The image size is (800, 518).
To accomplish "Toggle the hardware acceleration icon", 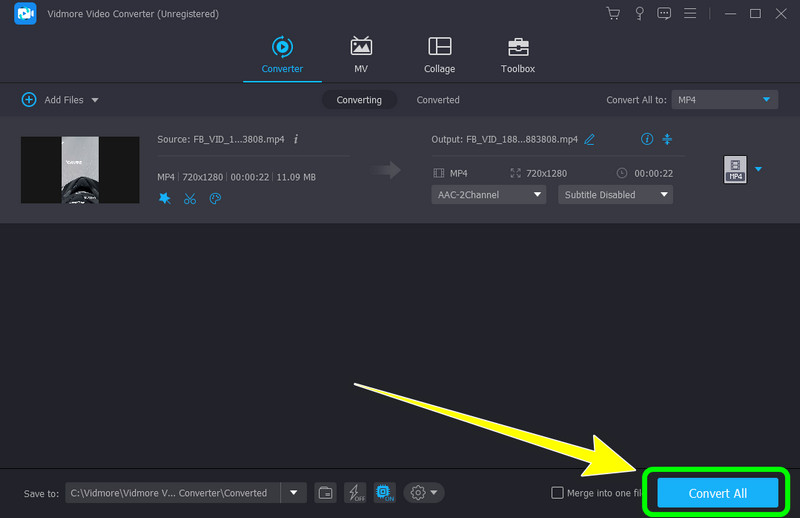I will [384, 492].
